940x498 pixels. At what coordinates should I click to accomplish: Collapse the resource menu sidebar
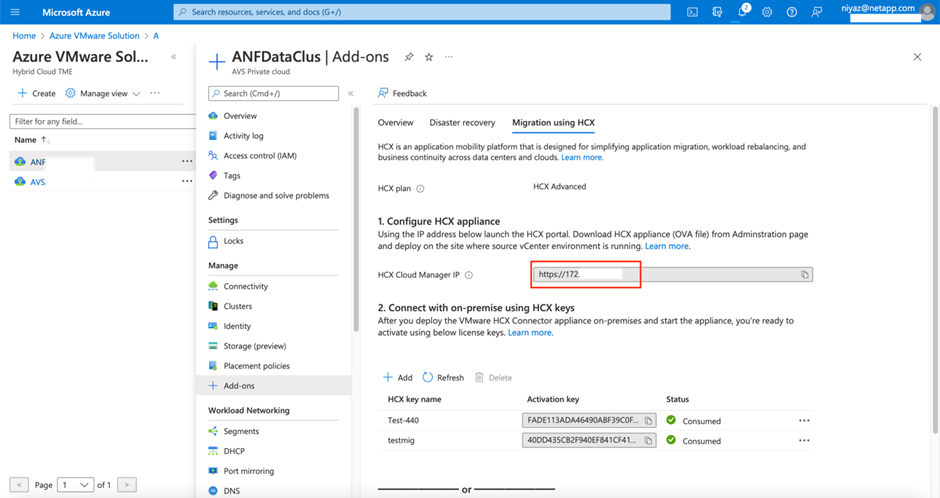pos(350,93)
